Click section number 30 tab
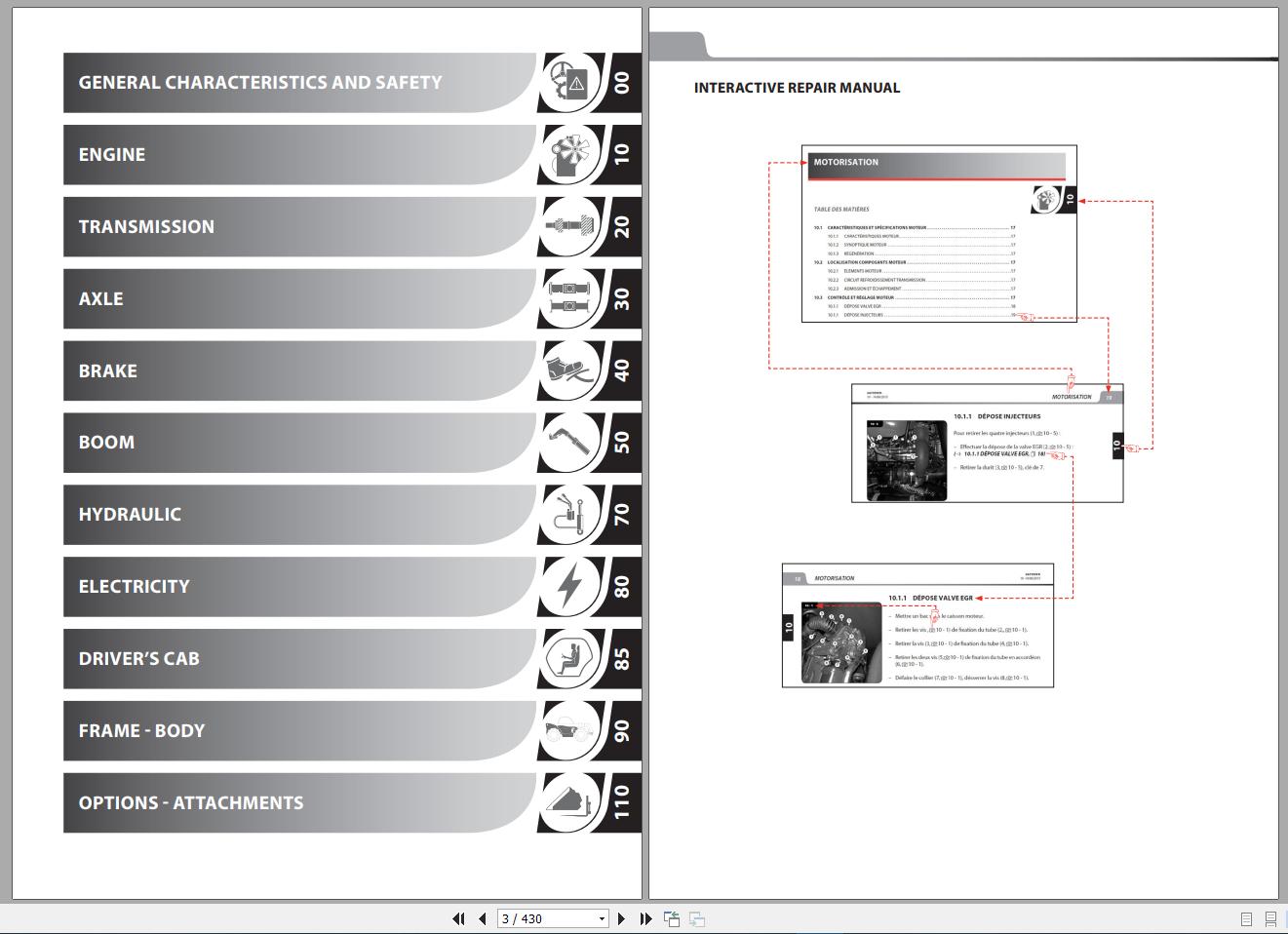This screenshot has height=934, width=1288. click(x=622, y=299)
